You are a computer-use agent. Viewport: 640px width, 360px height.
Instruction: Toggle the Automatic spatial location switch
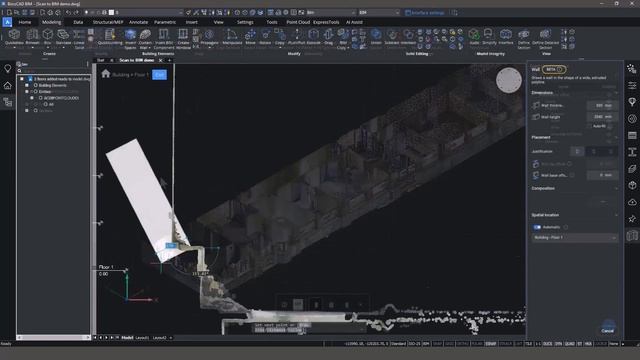tap(537, 227)
